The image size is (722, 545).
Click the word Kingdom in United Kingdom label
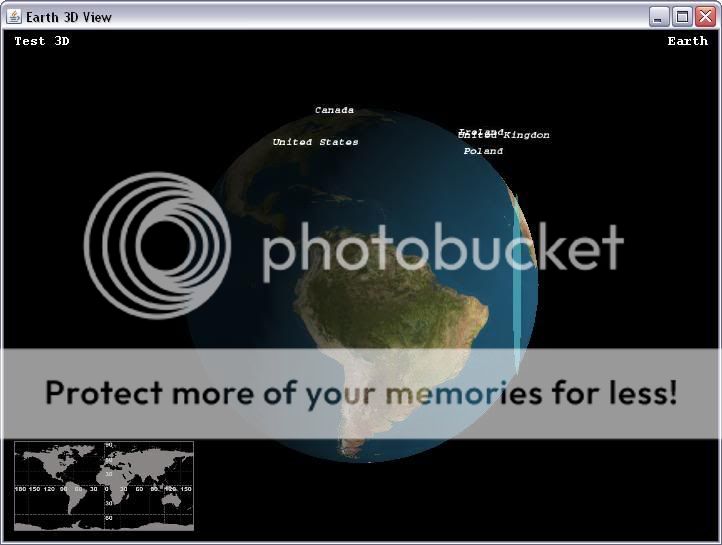(527, 135)
